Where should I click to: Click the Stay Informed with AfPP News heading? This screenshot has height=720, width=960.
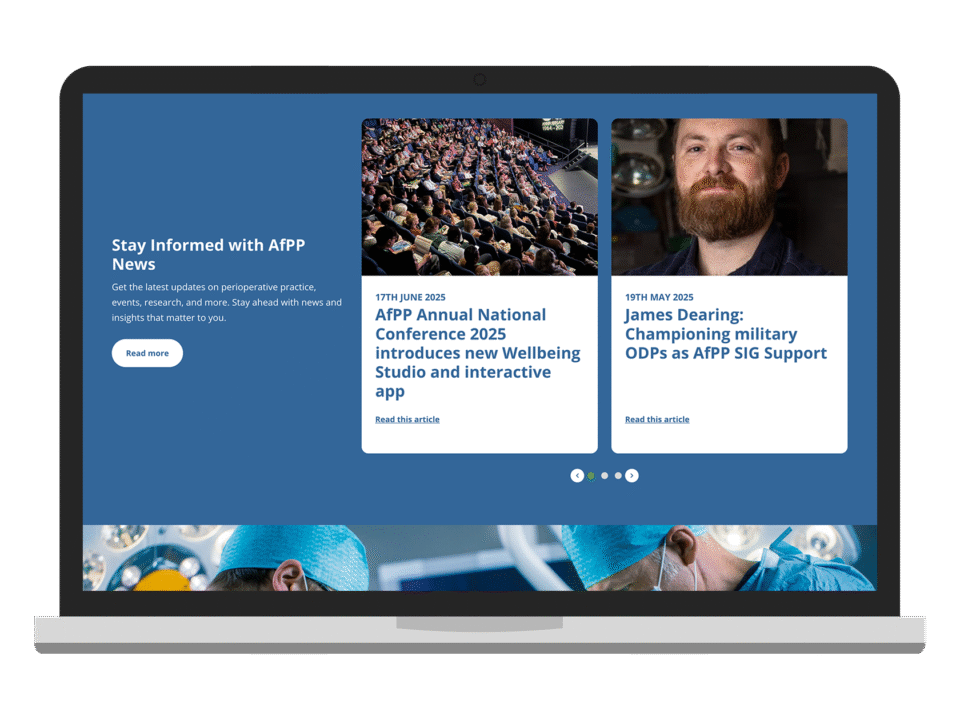[208, 255]
